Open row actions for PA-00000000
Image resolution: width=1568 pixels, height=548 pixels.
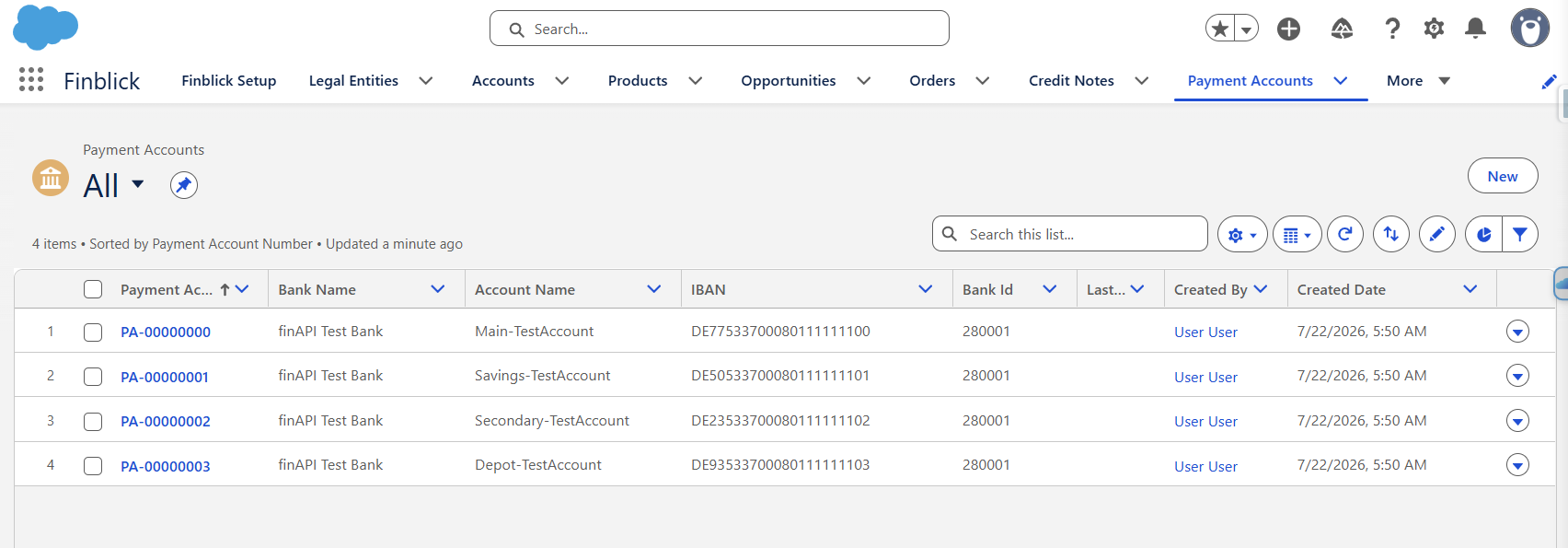[1518, 332]
